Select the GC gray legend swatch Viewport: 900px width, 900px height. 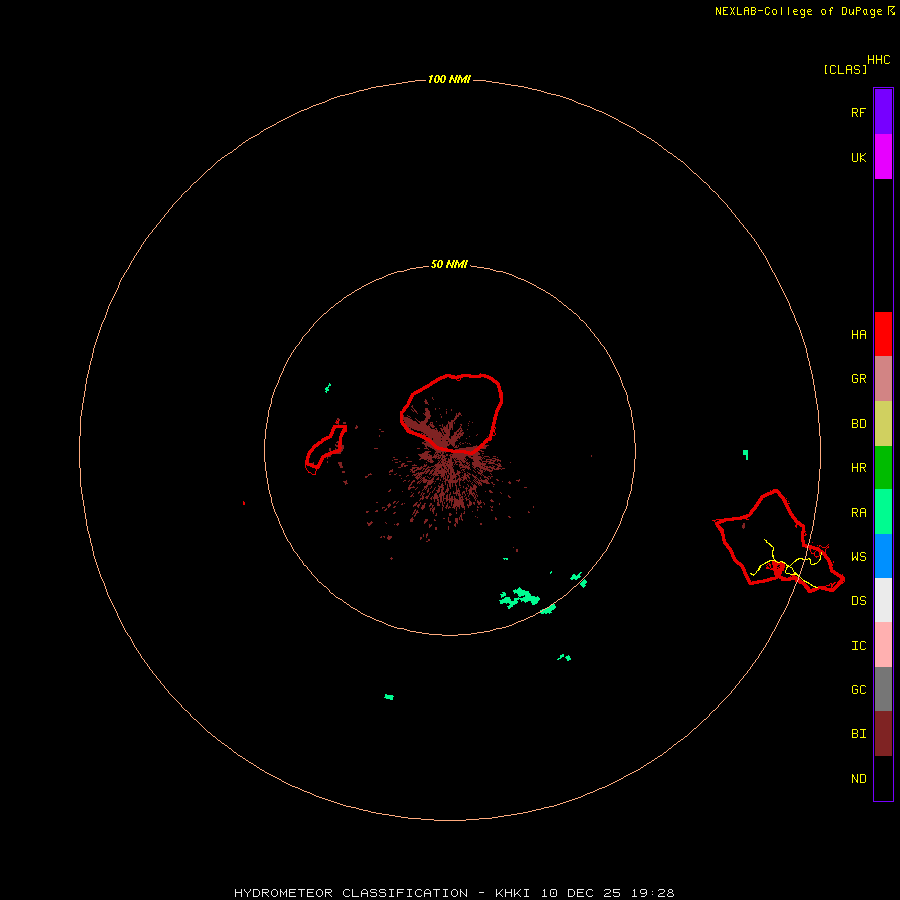click(883, 689)
